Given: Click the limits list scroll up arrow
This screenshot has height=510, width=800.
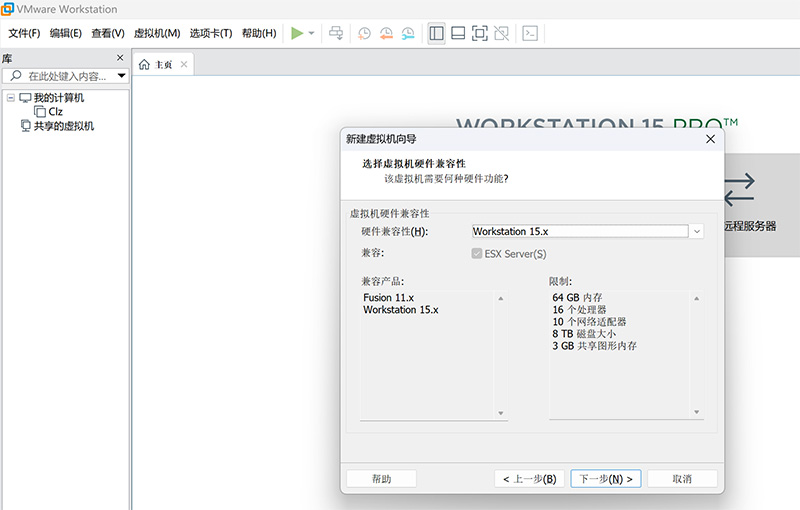Looking at the screenshot, I should tap(696, 298).
